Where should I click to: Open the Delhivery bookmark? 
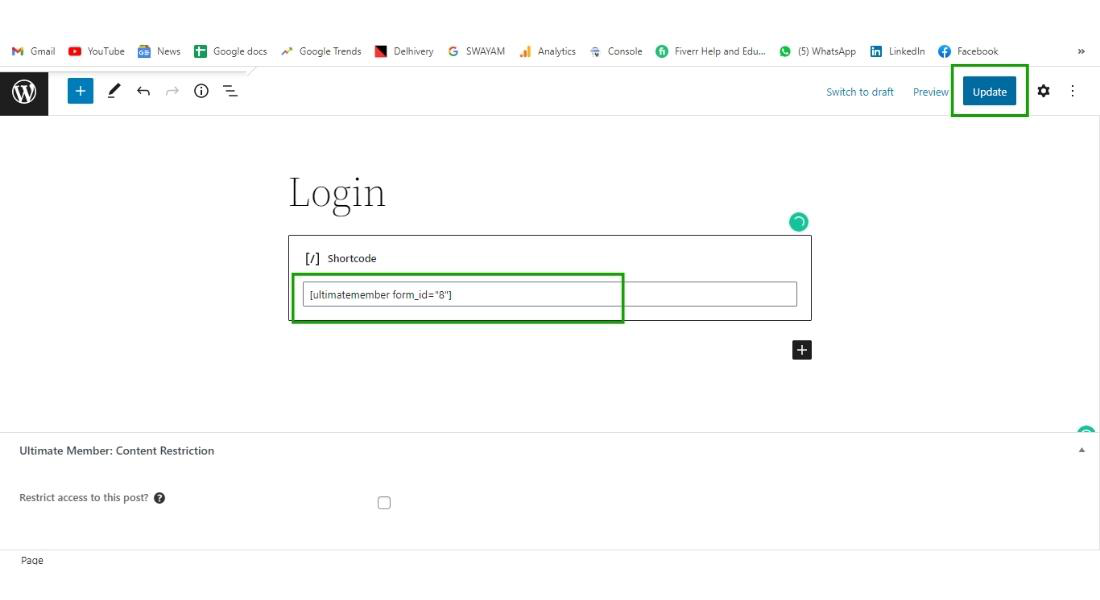[404, 51]
